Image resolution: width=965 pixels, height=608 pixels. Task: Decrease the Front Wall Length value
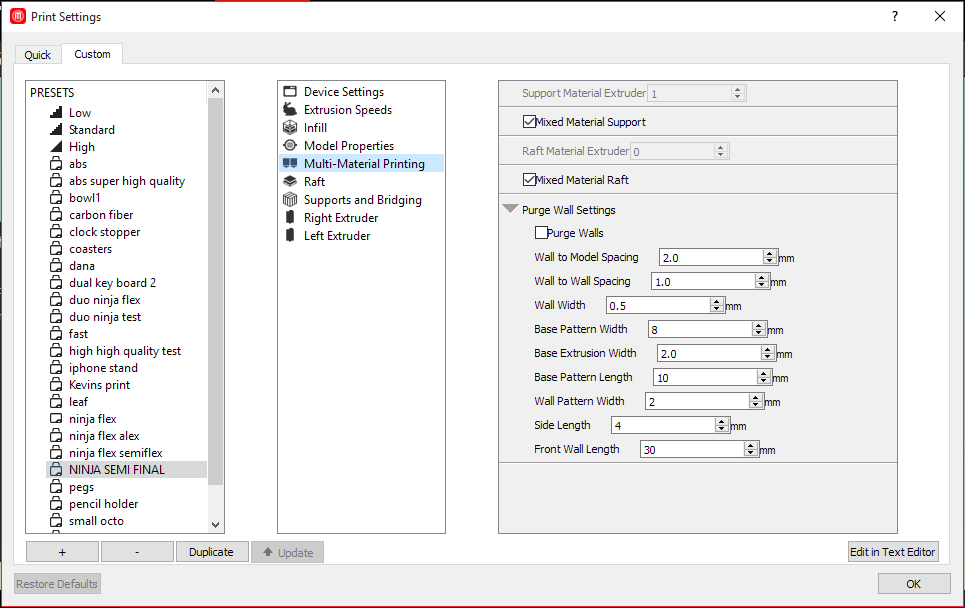point(751,453)
